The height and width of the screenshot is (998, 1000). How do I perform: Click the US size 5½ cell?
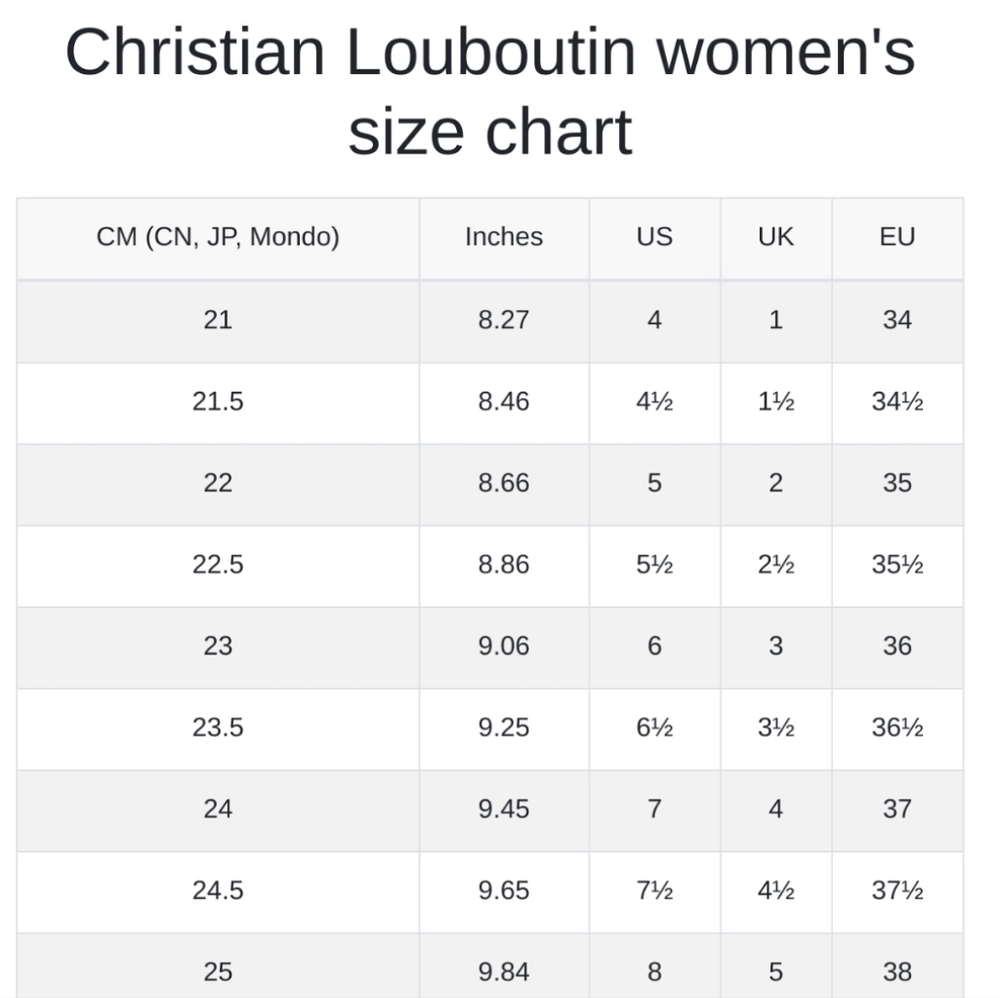[654, 565]
